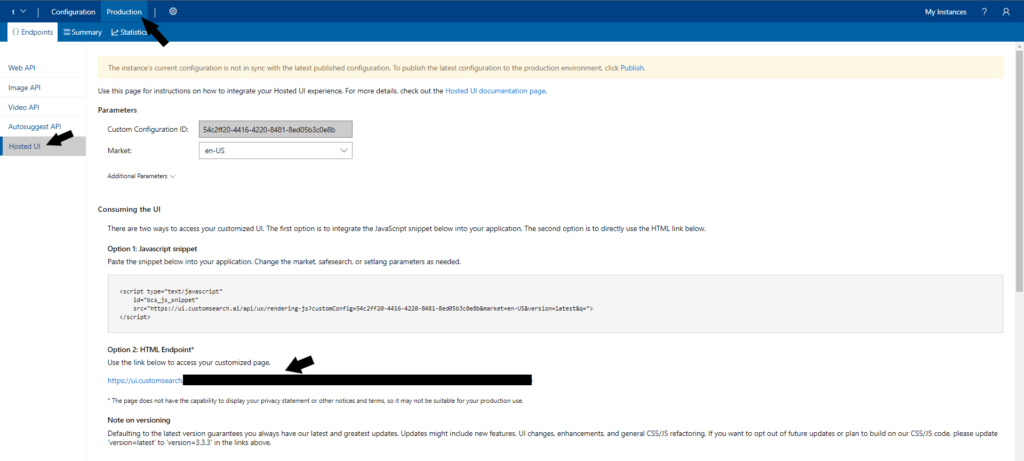Image resolution: width=1024 pixels, height=461 pixels.
Task: Switch to the Endpoints tab
Action: pos(33,32)
